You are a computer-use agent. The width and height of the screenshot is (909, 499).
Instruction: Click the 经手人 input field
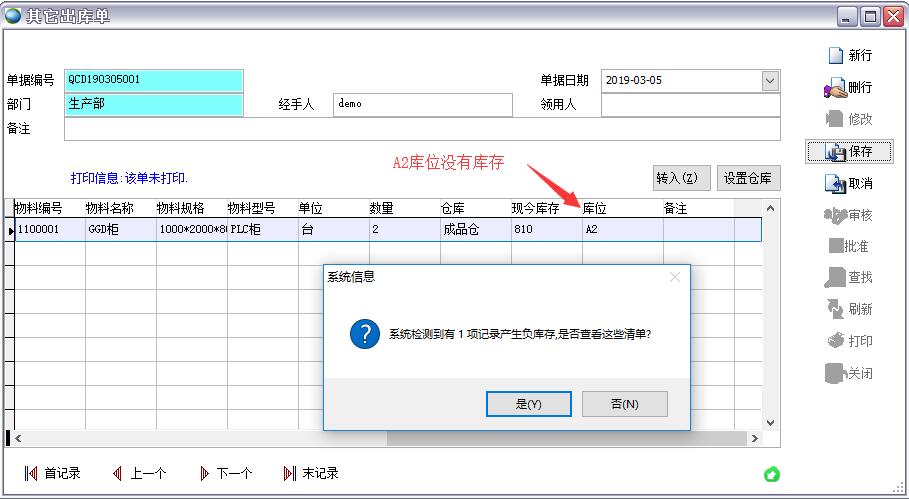422,105
